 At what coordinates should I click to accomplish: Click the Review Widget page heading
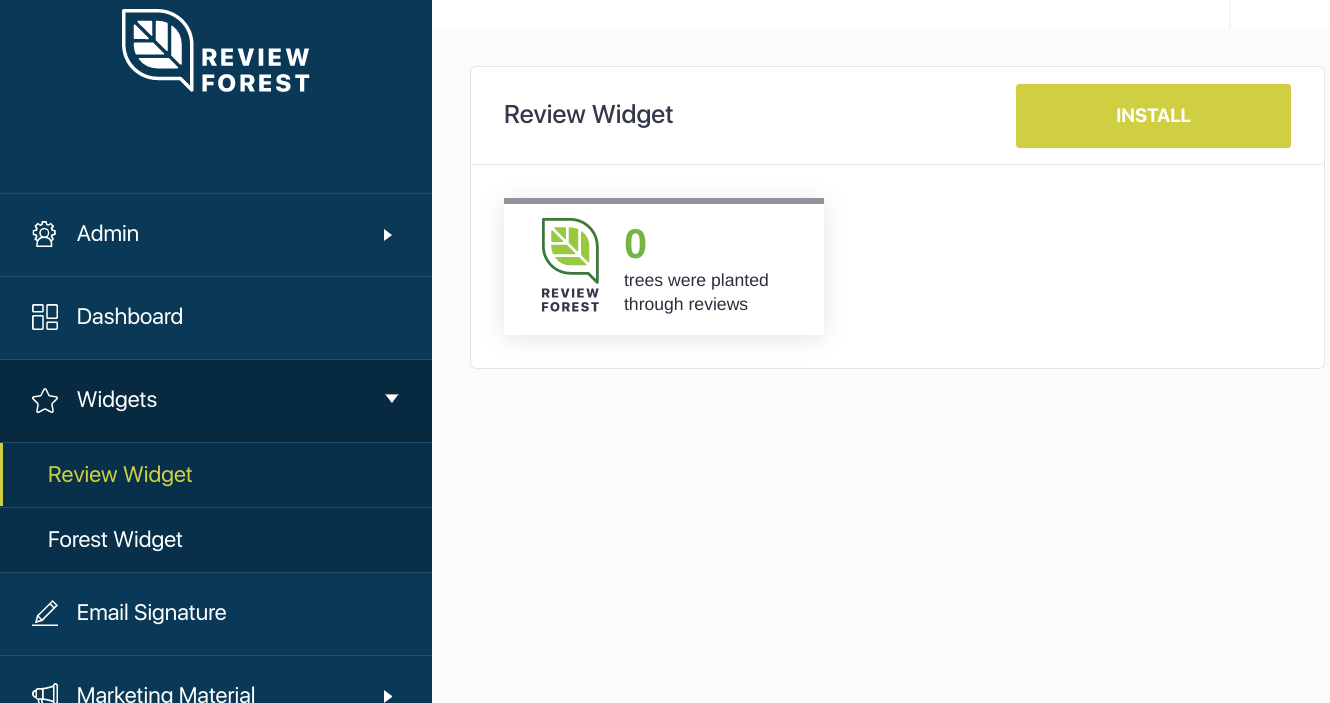point(588,115)
